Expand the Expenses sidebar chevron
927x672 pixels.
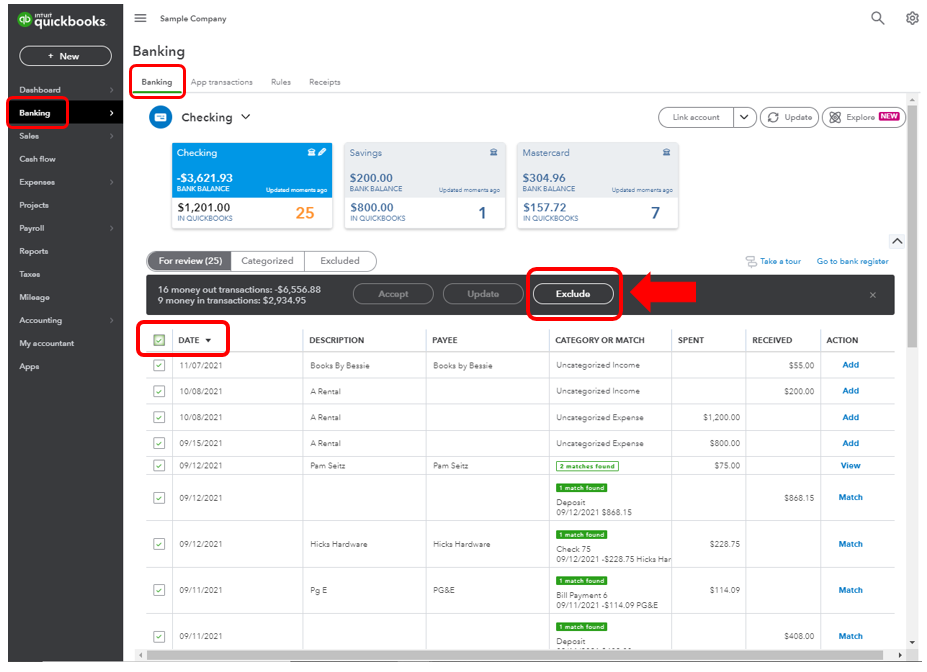112,182
